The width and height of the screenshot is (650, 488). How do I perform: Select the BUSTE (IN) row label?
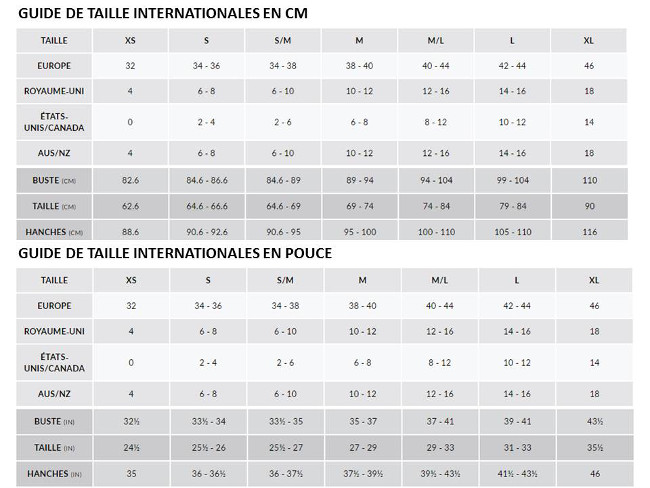click(55, 421)
